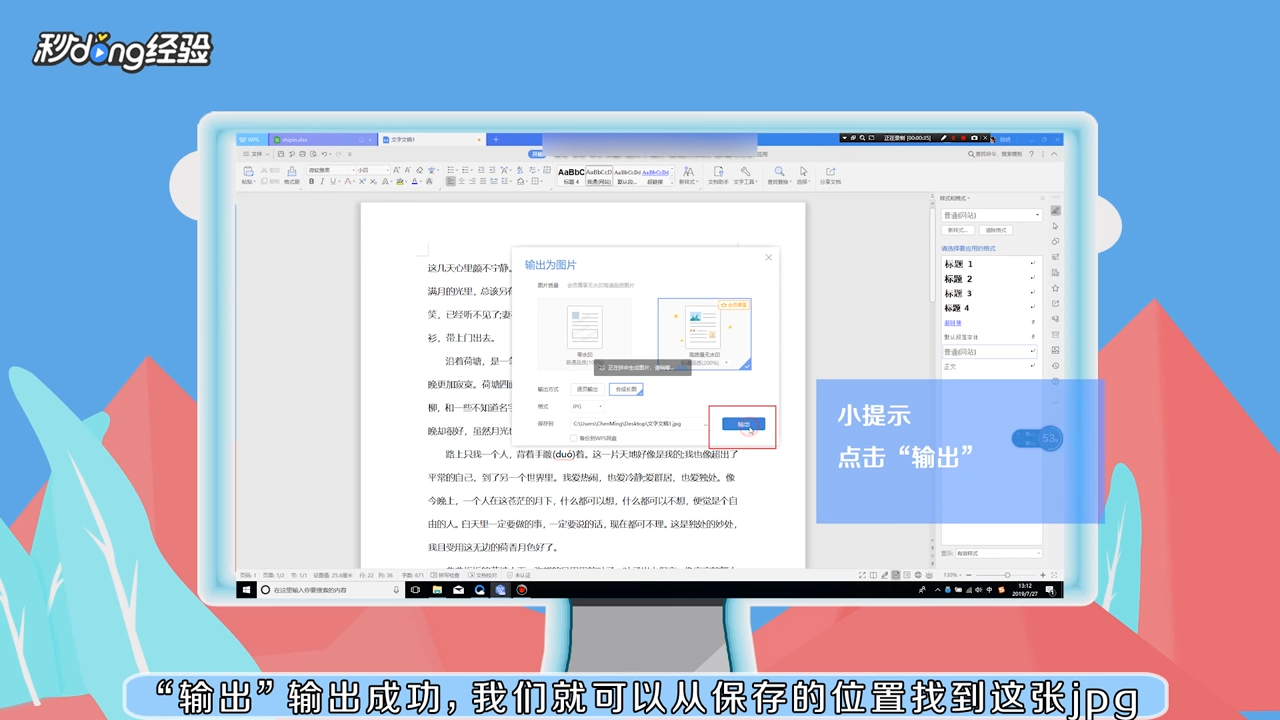The image size is (1280, 720).
Task: Click the 字数 word count in status bar
Action: pyautogui.click(x=413, y=575)
